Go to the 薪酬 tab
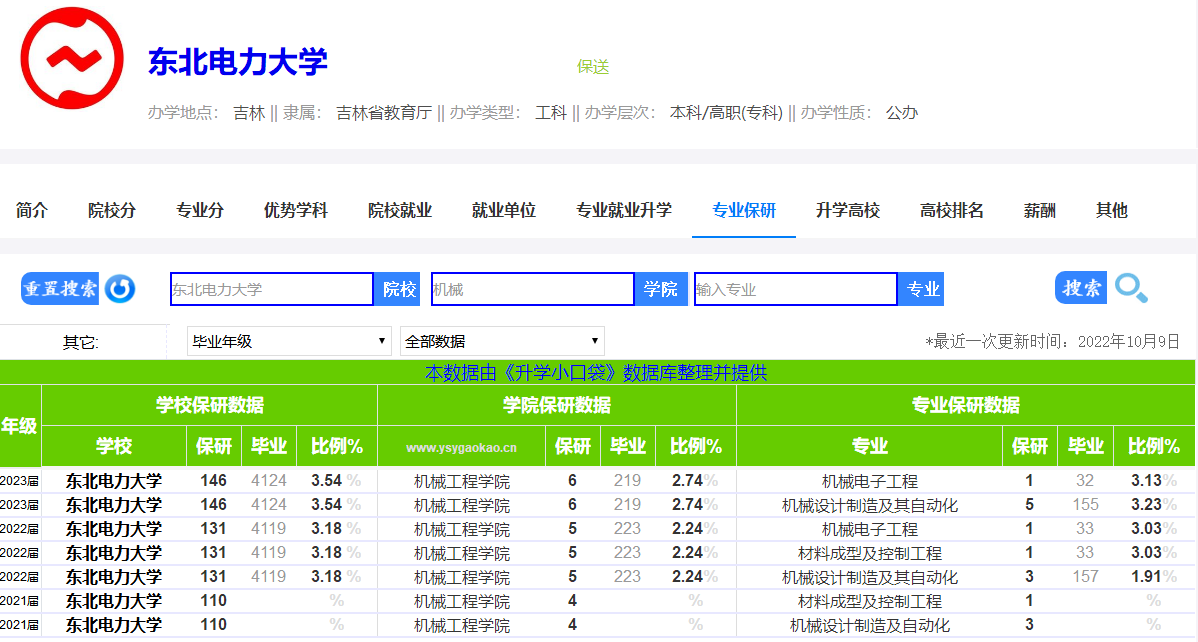 1040,210
